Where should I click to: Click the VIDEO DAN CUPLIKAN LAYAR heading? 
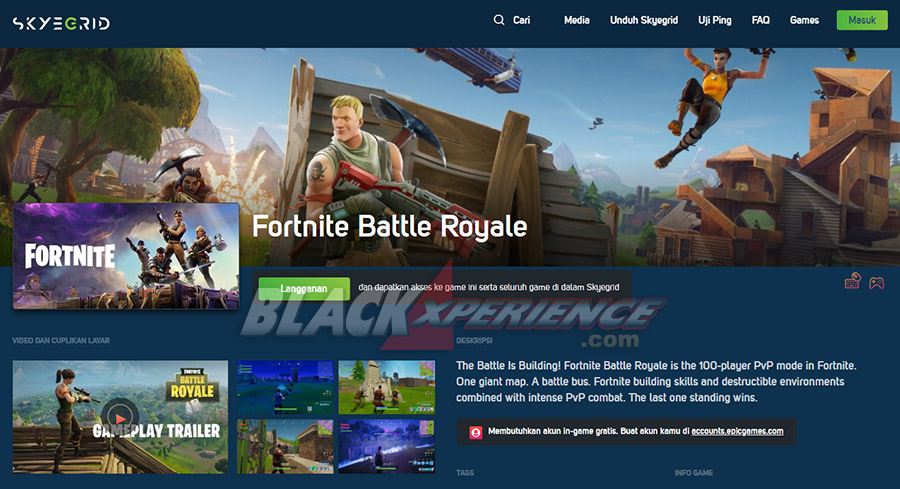click(61, 340)
